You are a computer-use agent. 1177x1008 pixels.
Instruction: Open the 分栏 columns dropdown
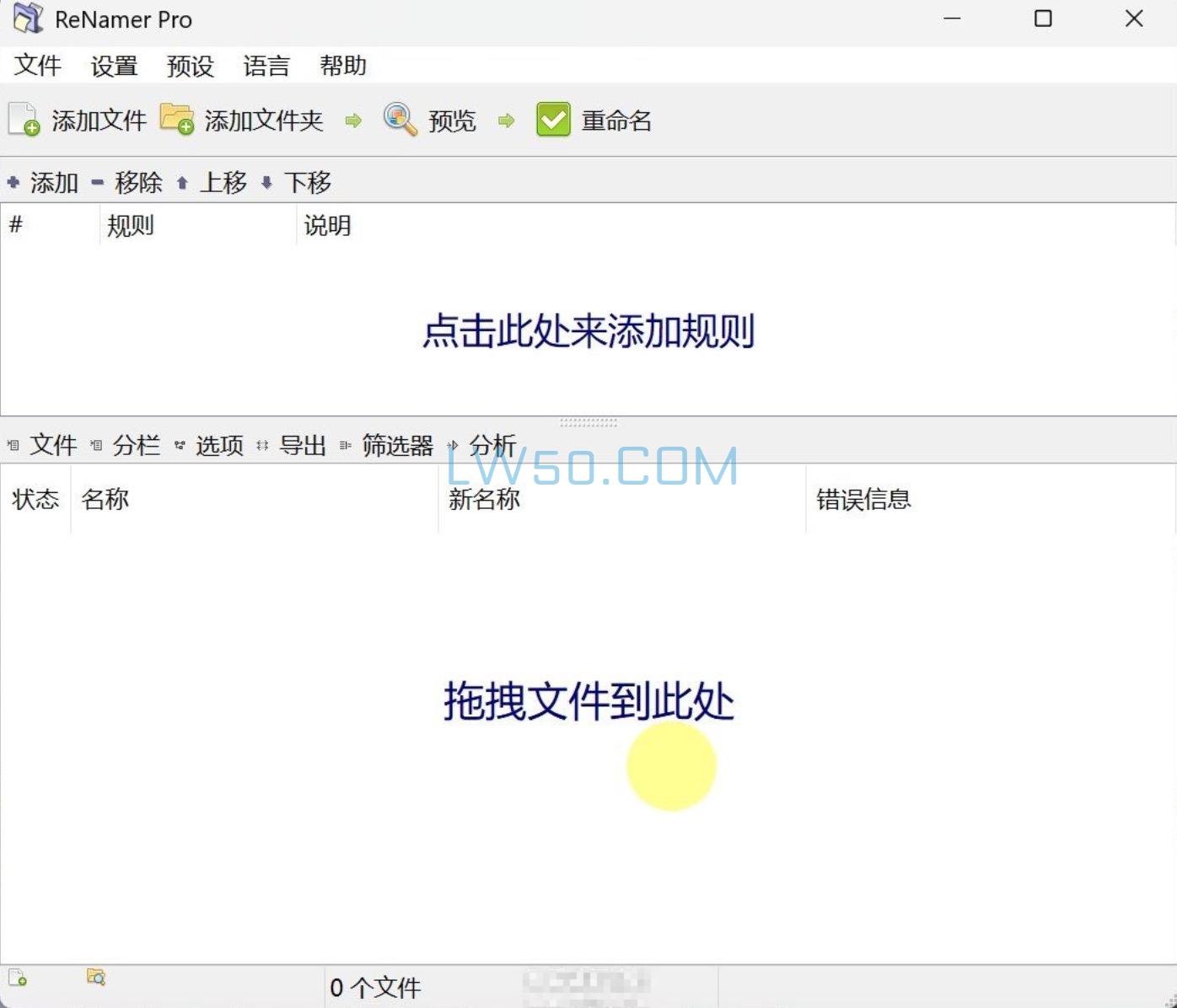pyautogui.click(x=126, y=444)
